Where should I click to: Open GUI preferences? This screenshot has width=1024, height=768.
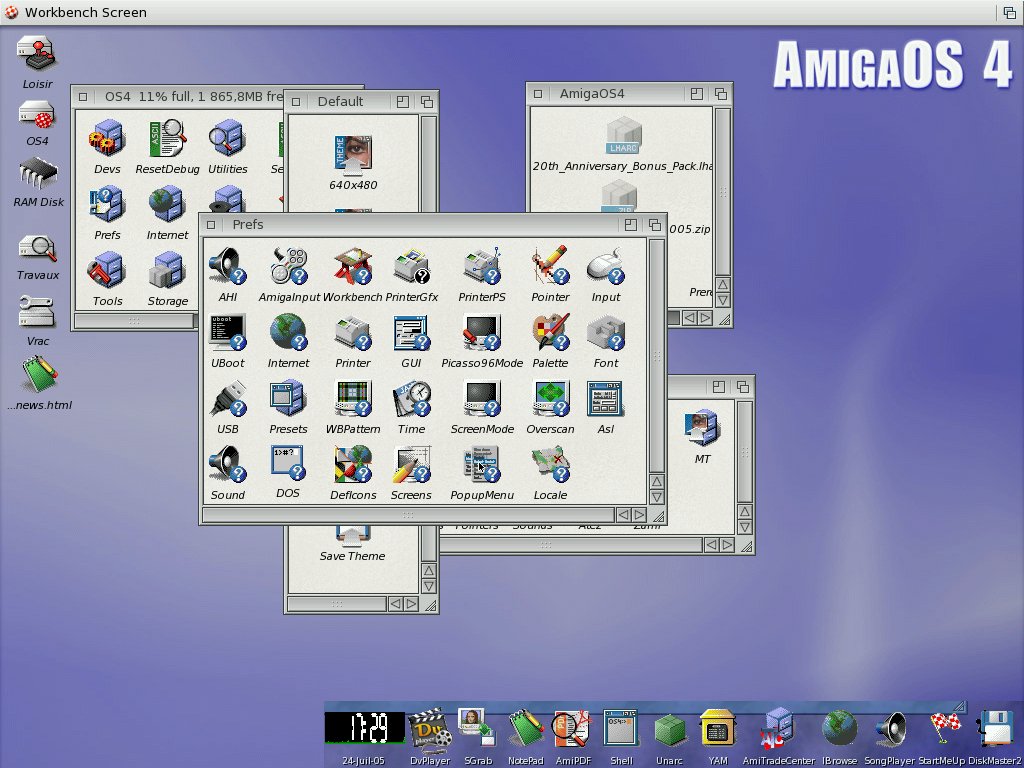click(411, 332)
